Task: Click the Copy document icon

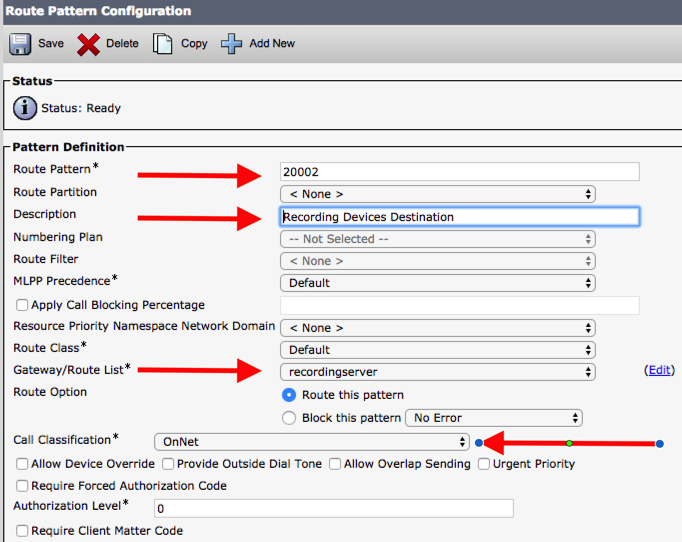Action: tap(163, 44)
